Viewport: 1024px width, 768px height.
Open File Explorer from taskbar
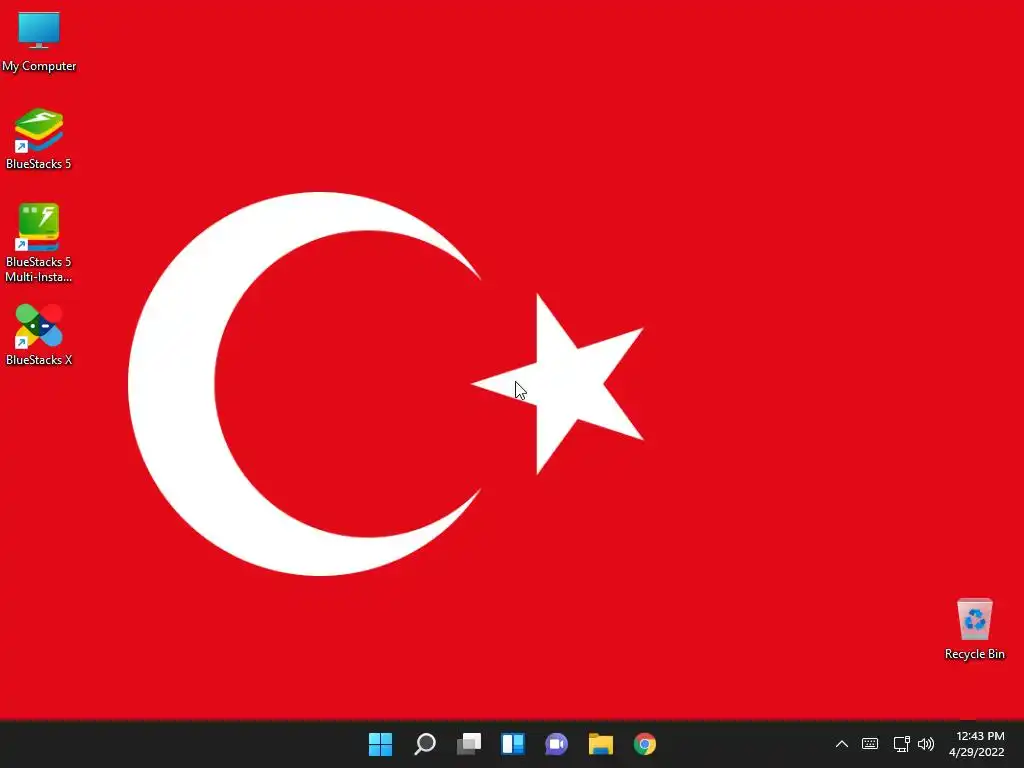(601, 744)
